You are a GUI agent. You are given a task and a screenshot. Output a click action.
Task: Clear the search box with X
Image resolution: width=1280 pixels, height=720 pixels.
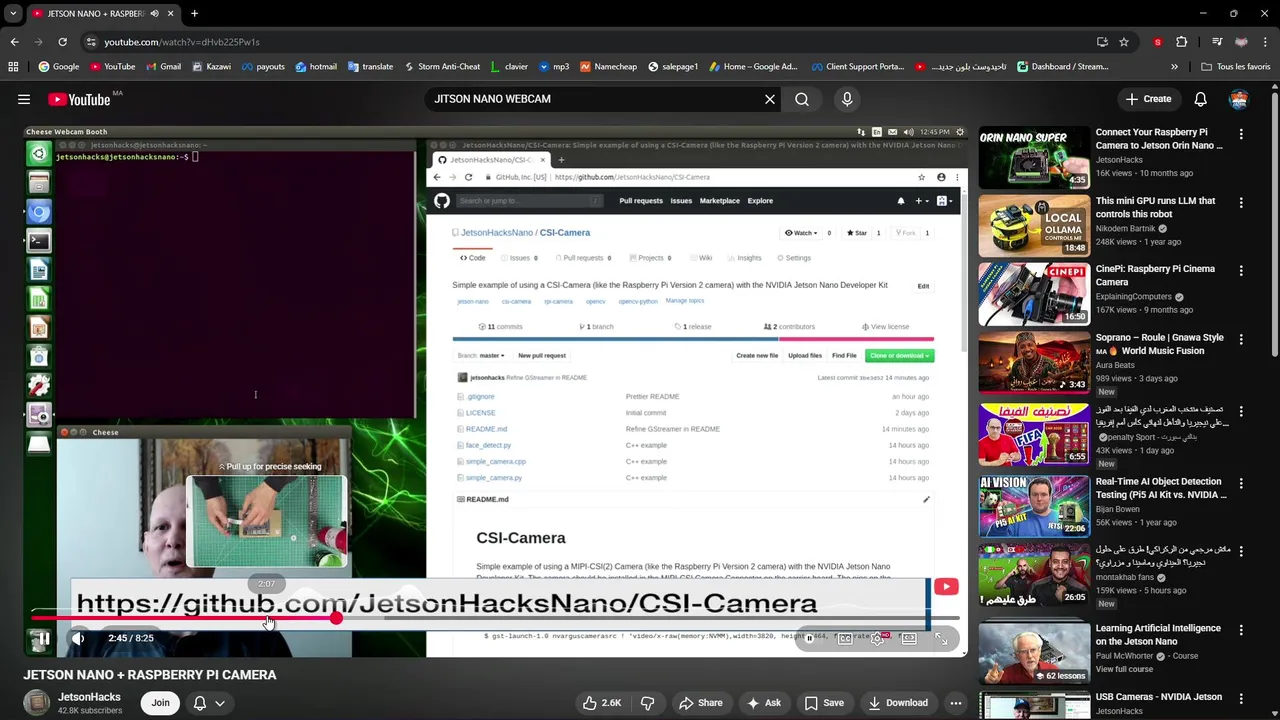(x=770, y=99)
